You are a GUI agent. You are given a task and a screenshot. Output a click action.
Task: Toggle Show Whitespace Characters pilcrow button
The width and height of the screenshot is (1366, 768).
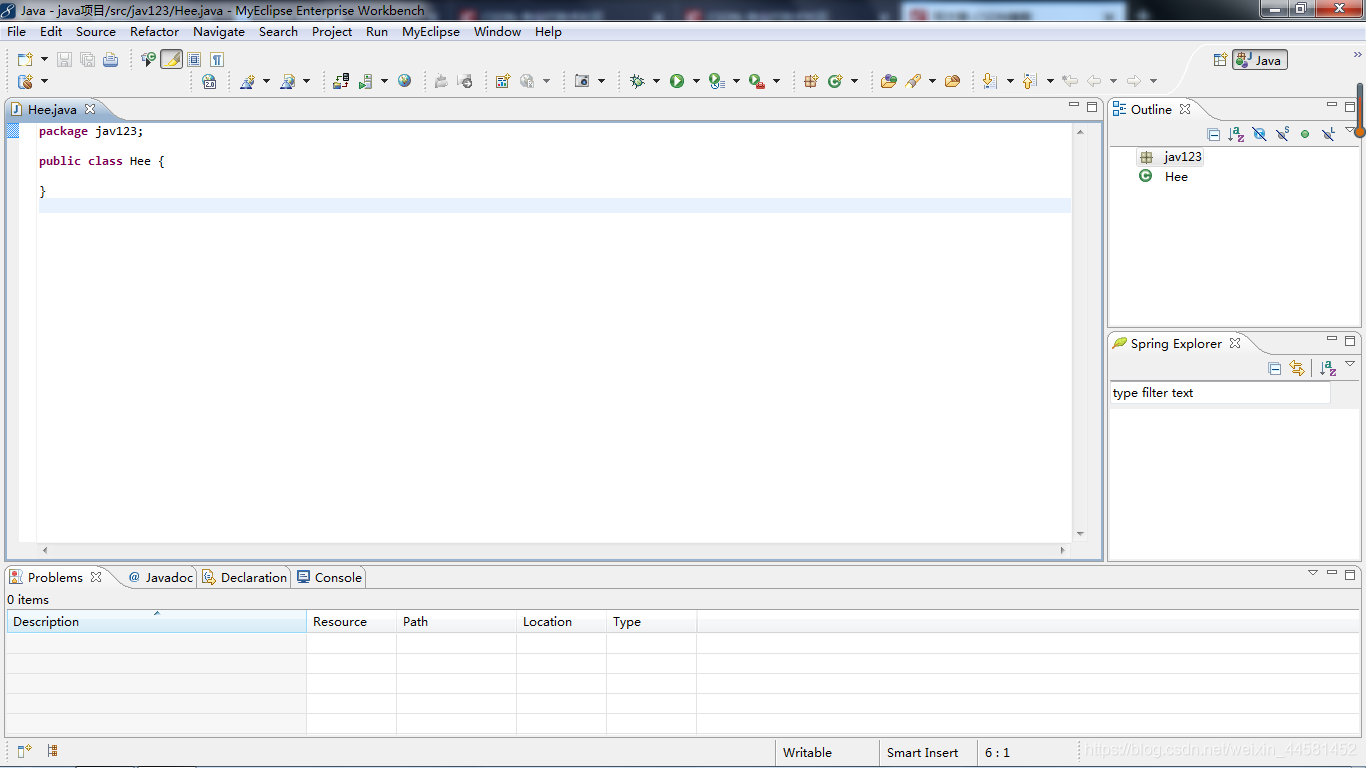pos(217,60)
